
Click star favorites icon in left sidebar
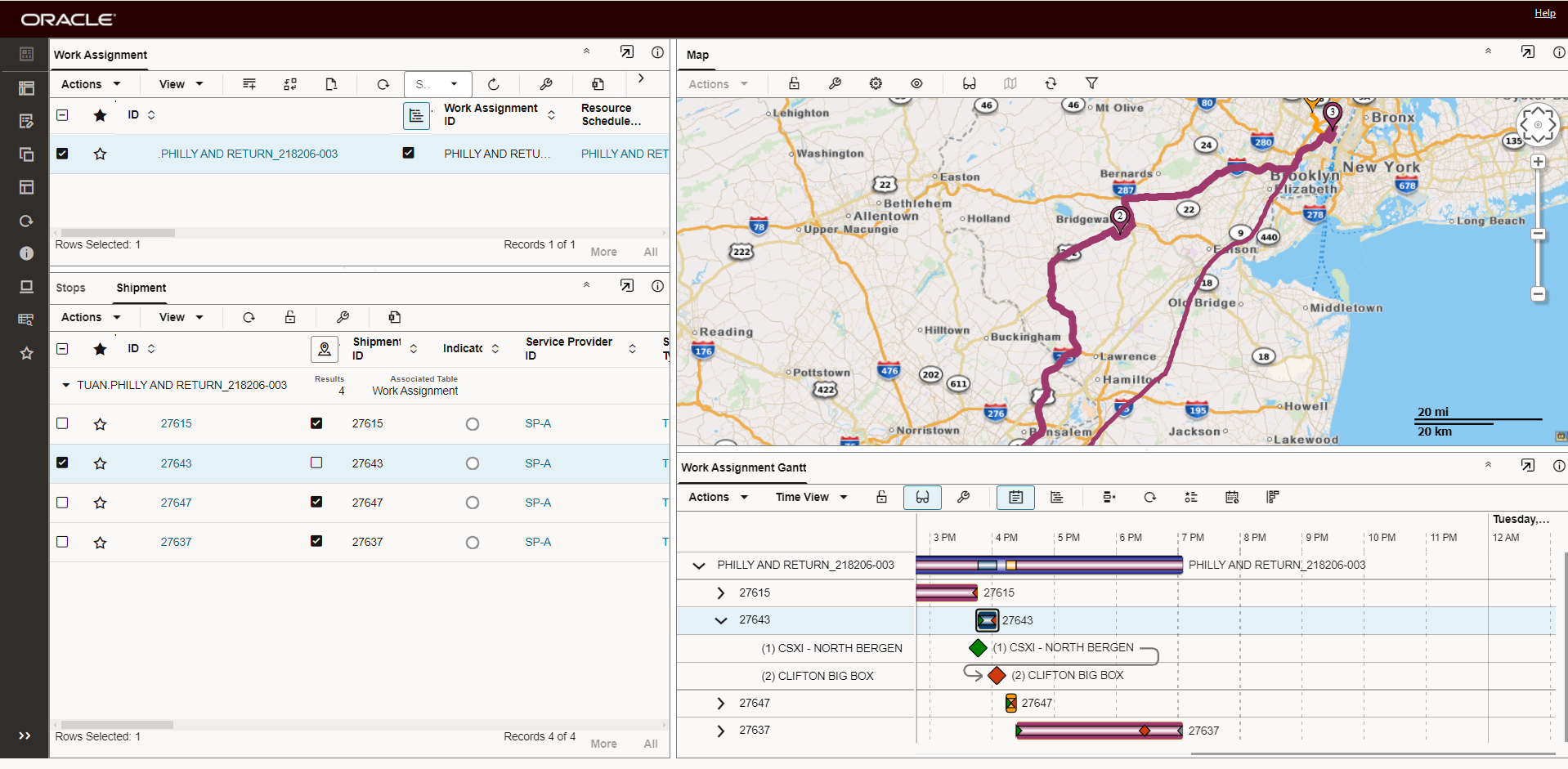pos(26,353)
